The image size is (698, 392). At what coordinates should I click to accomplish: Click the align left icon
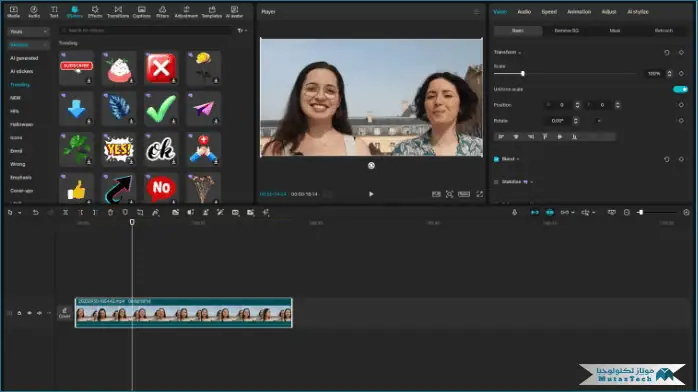(x=501, y=137)
